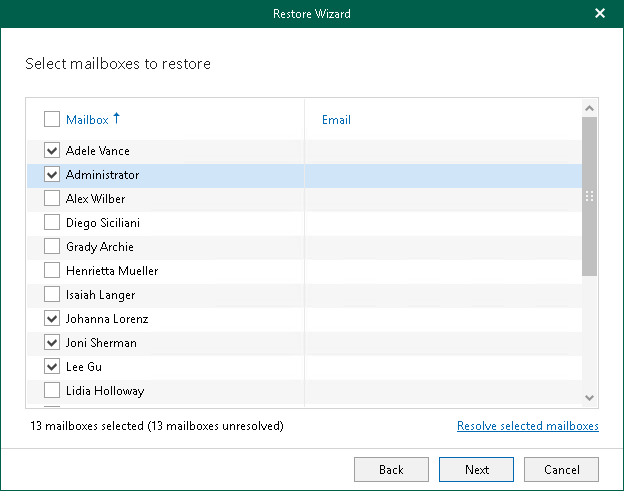Click the sort ascending arrow beside Mailbox
624x491 pixels.
pos(117,119)
